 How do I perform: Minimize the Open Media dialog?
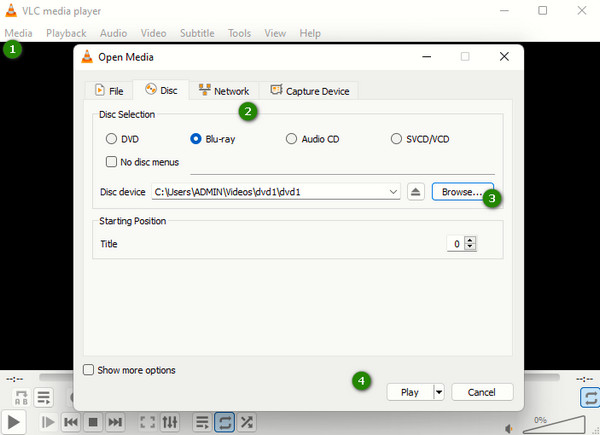(426, 57)
